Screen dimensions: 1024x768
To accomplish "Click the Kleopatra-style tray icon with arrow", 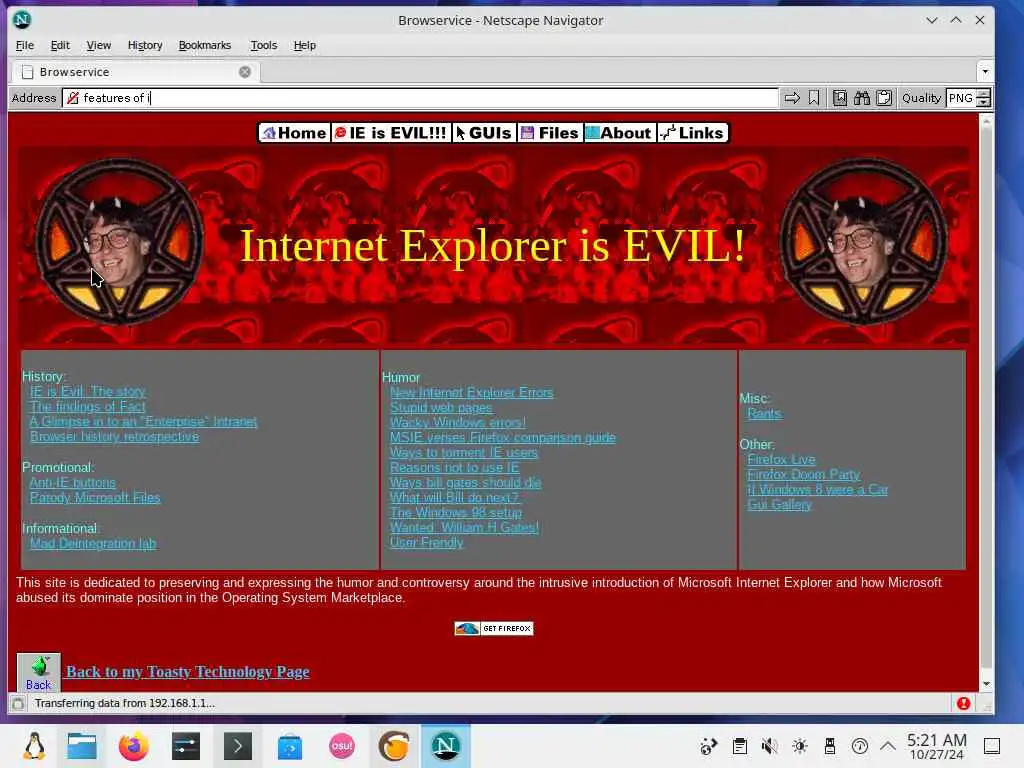I will coord(709,746).
